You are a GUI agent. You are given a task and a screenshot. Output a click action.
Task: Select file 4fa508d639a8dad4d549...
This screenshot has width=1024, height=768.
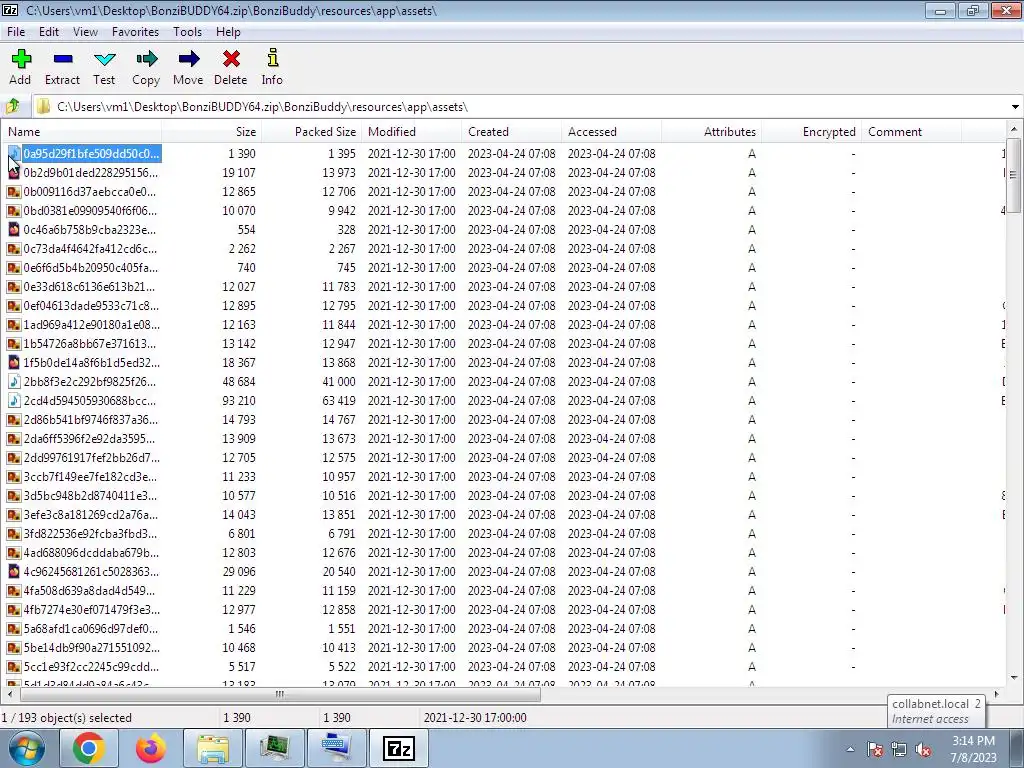pyautogui.click(x=89, y=590)
